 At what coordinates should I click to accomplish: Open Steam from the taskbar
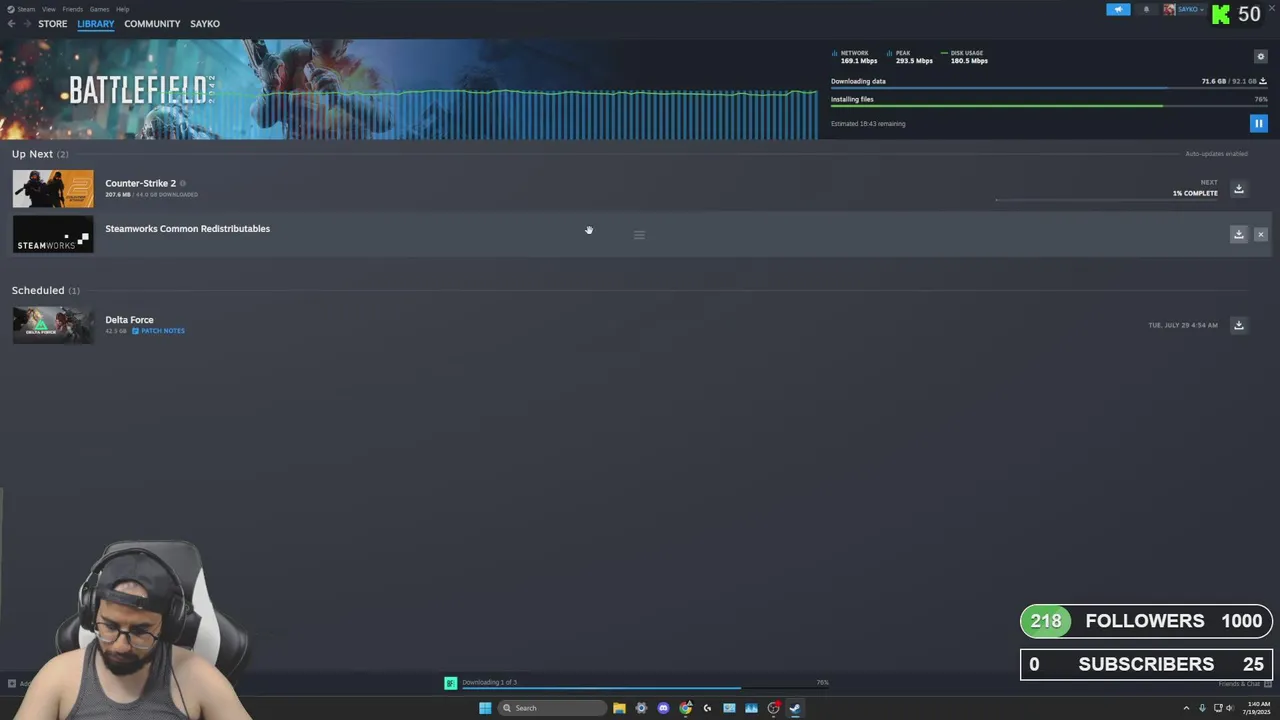pos(795,708)
